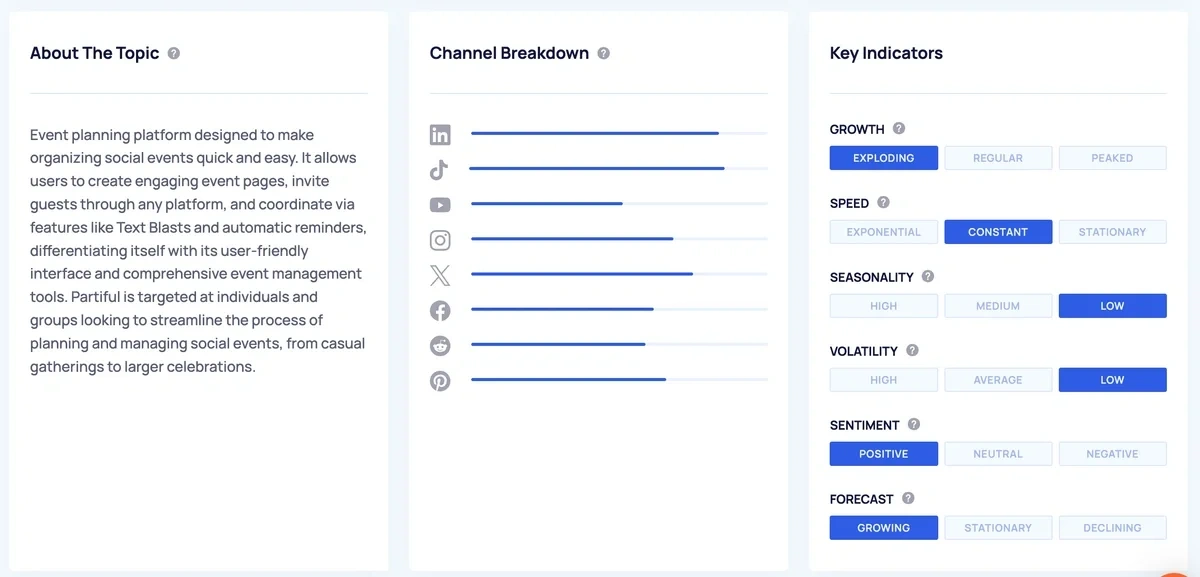Click the Reddit channel icon
Viewport: 1200px width, 577px height.
pos(440,345)
